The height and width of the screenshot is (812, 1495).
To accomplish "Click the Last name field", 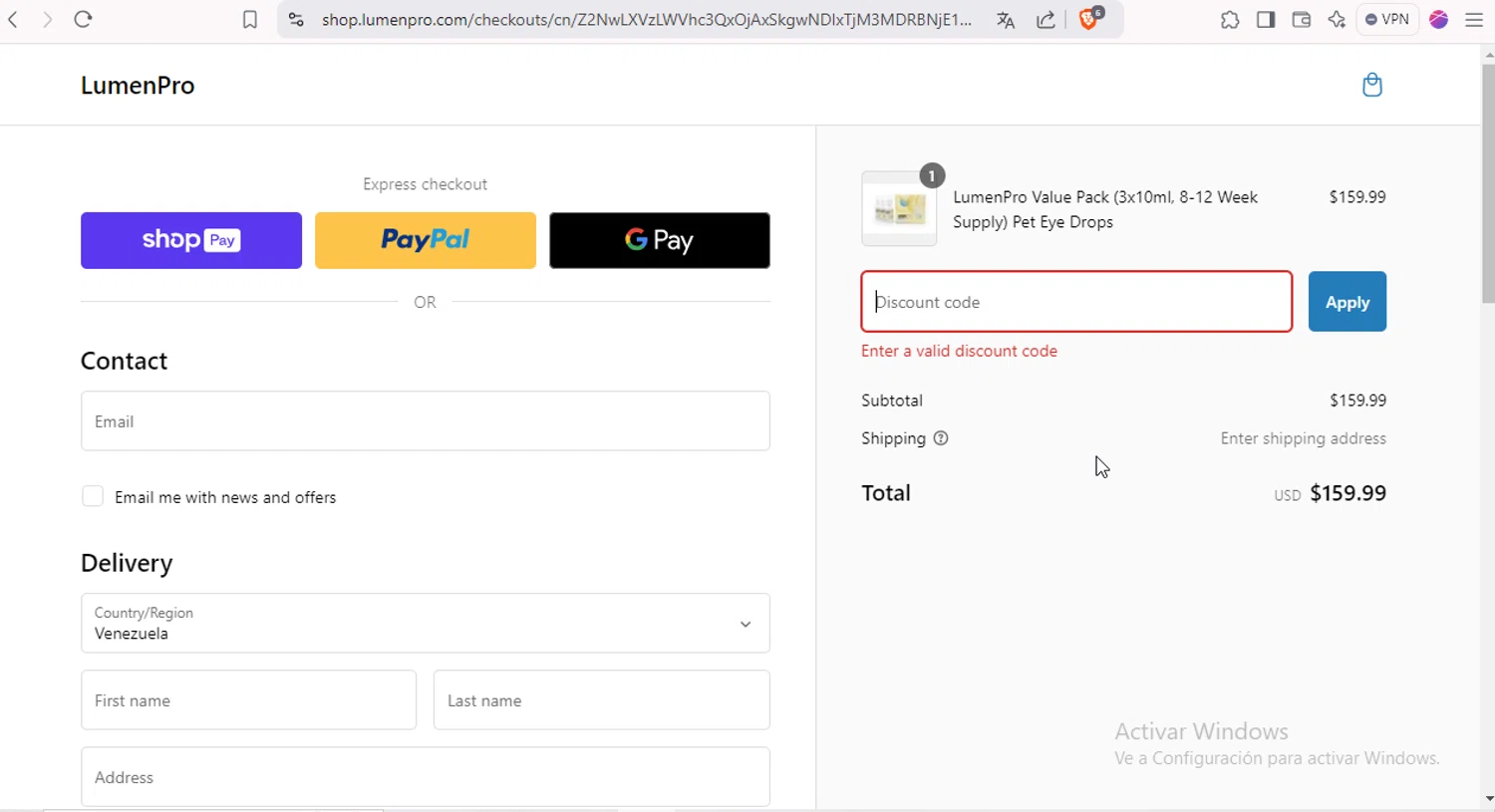I will coord(602,700).
